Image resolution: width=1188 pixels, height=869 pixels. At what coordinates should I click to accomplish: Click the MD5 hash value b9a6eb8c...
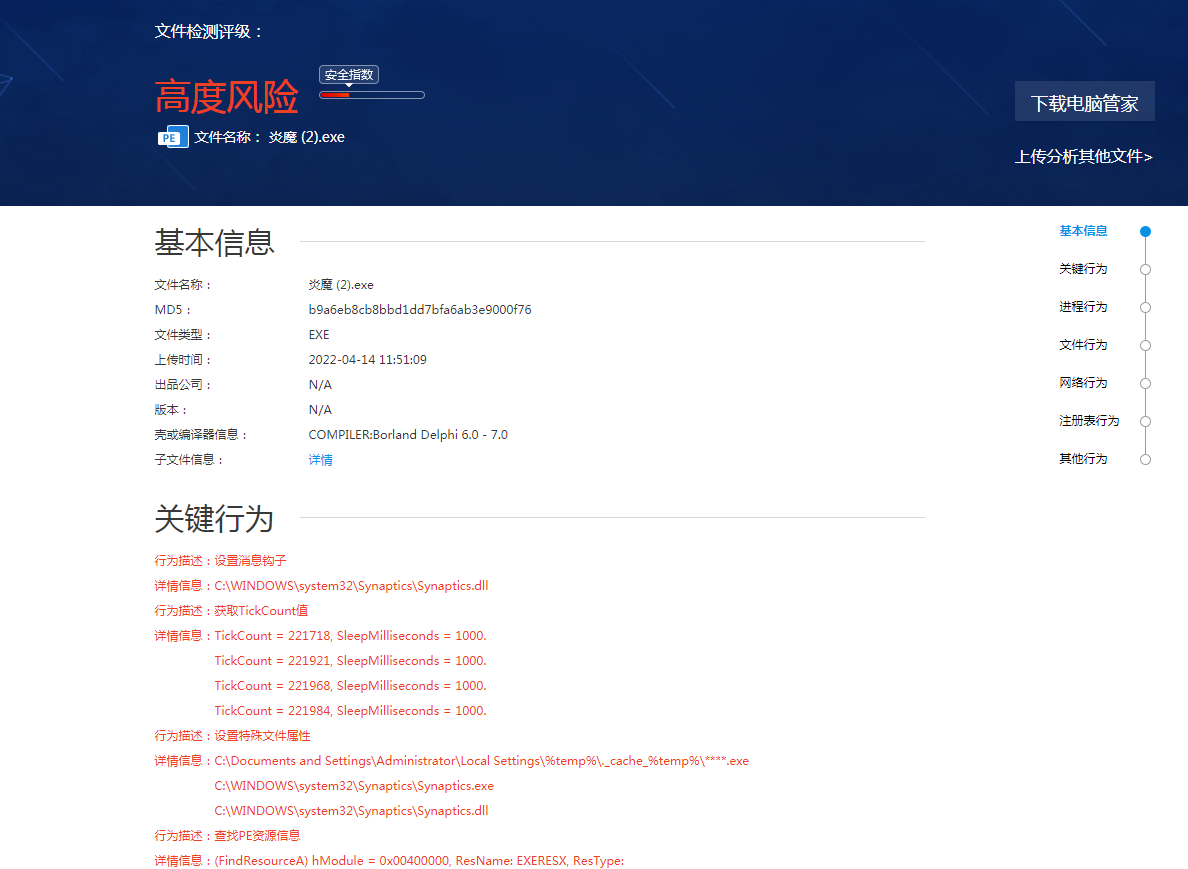pos(420,310)
